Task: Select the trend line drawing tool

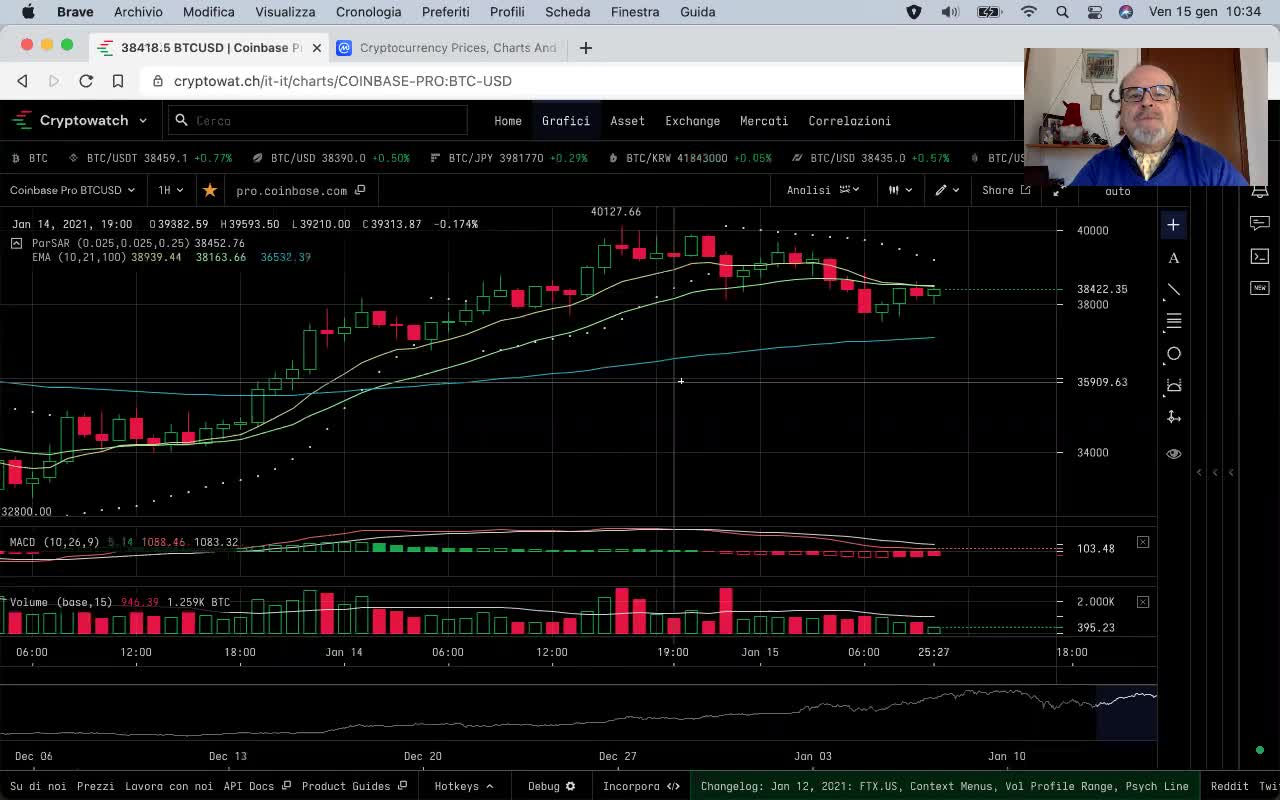Action: [x=1173, y=290]
